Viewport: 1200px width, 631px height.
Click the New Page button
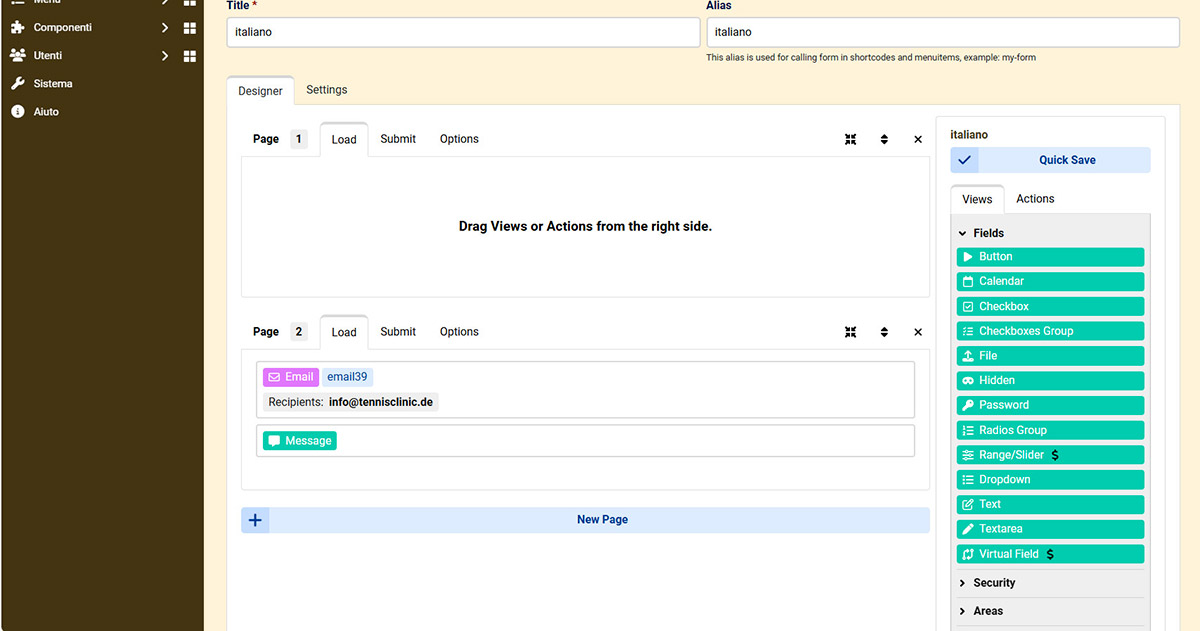(602, 520)
